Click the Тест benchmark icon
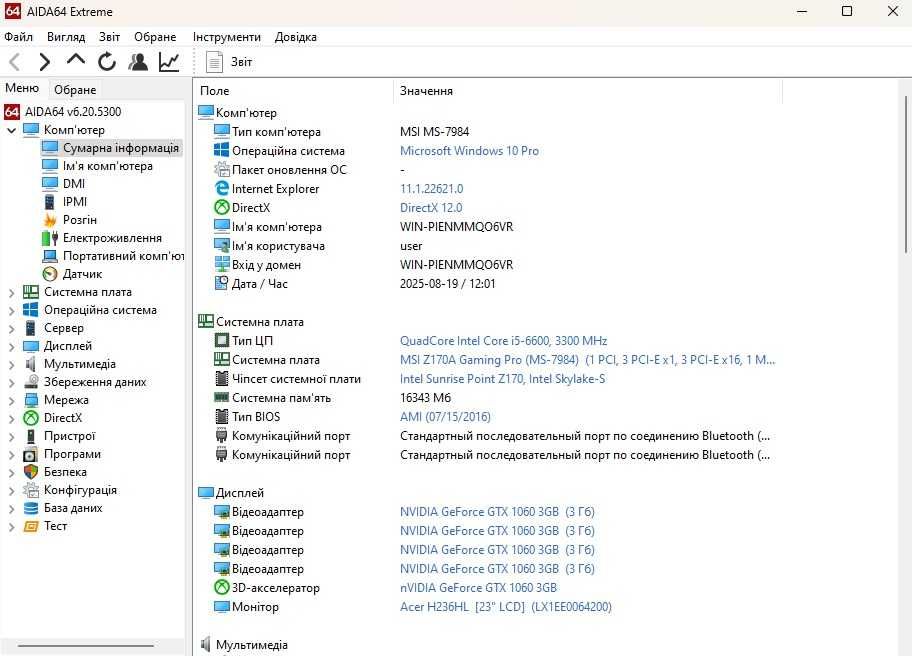The image size is (912, 656). (x=30, y=526)
